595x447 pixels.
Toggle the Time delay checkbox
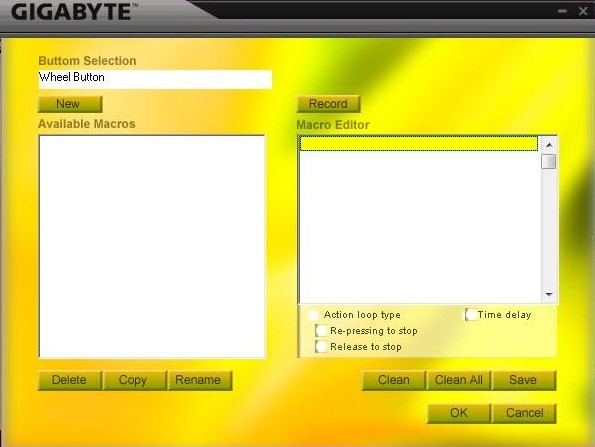[471, 315]
